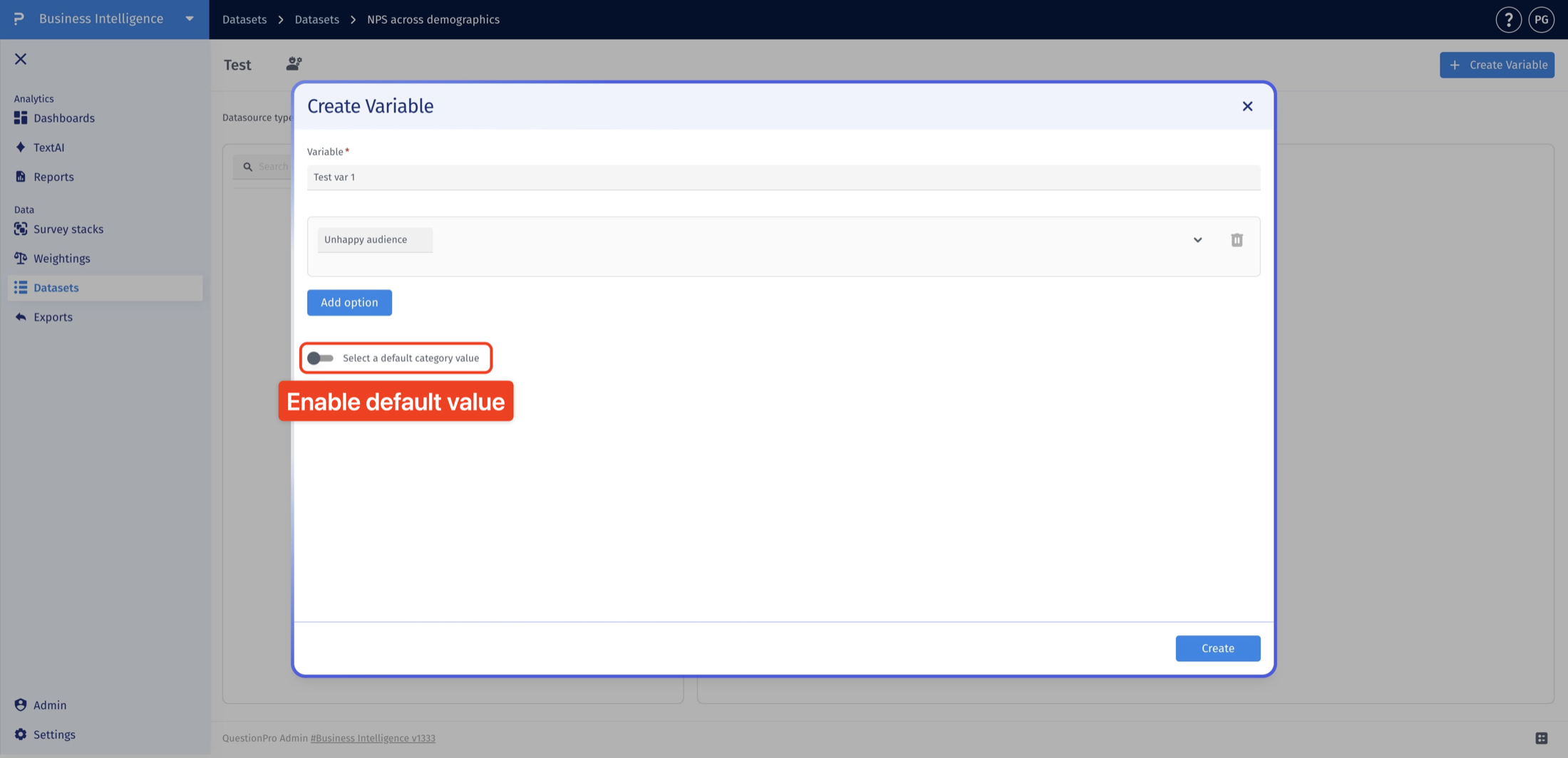Open Exports in the sidebar
Screen dimensions: 1568x758
[x=53, y=317]
